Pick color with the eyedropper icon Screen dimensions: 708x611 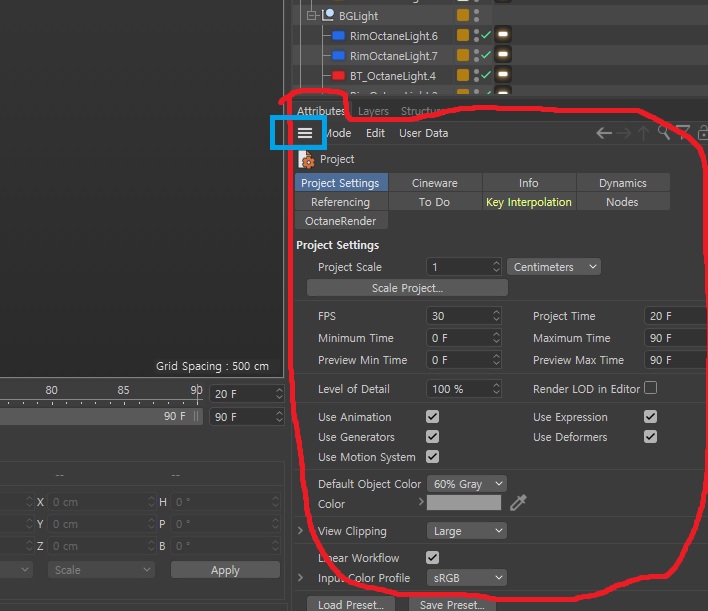[518, 503]
